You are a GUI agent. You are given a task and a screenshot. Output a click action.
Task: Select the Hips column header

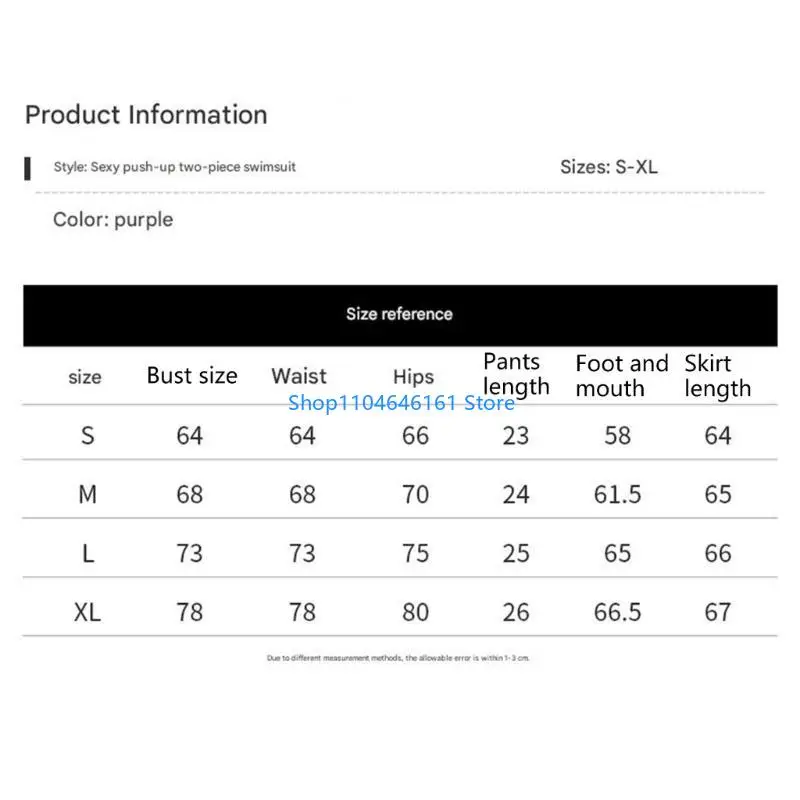point(413,377)
